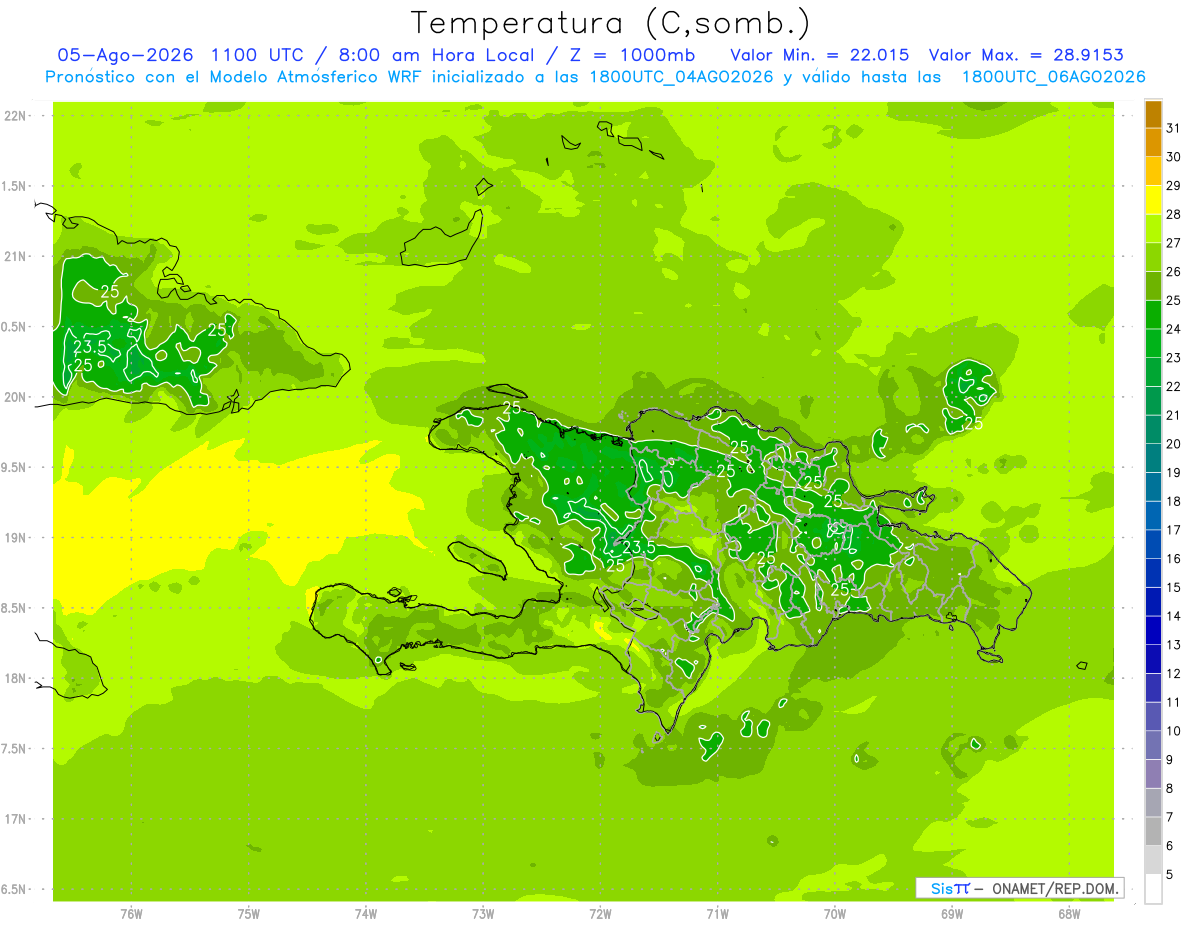Click the '23.5' contour label over eastern Cuba
1200x927 pixels.
pyautogui.click(x=91, y=347)
